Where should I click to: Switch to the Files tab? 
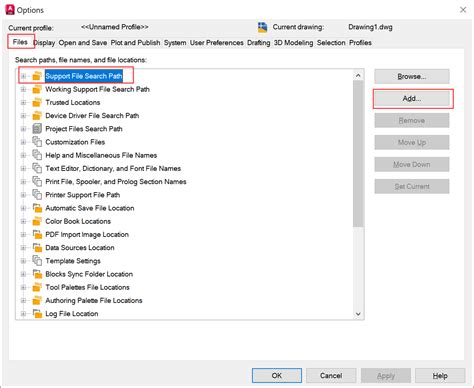pyautogui.click(x=20, y=42)
